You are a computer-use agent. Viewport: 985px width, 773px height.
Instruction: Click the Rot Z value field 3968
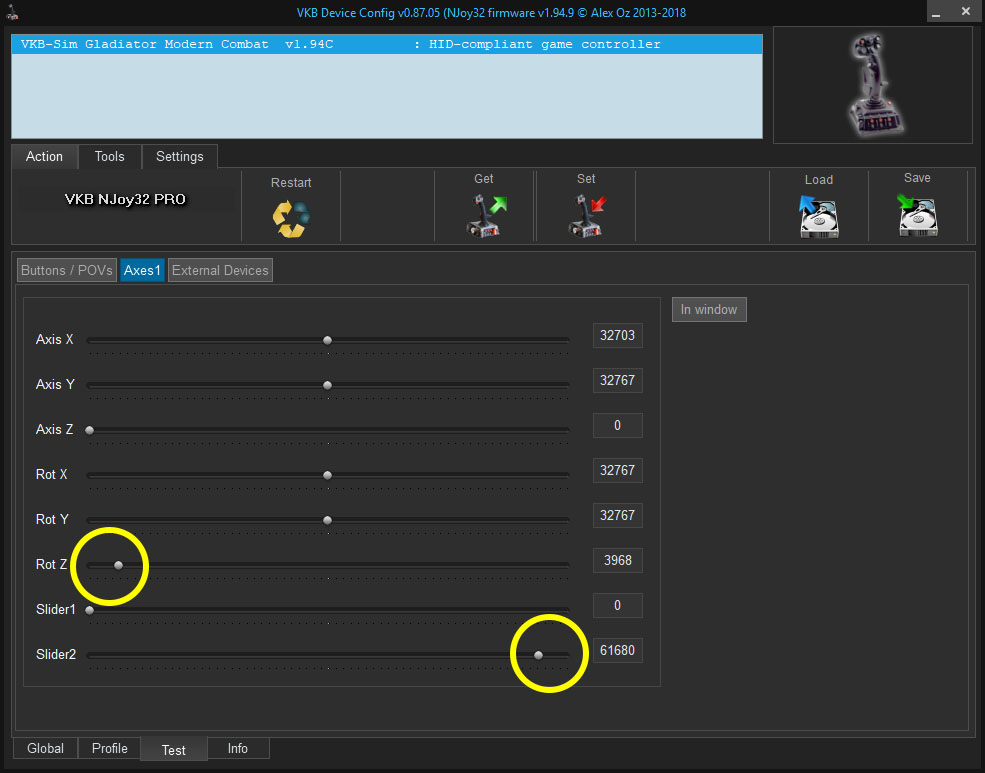[x=618, y=560]
